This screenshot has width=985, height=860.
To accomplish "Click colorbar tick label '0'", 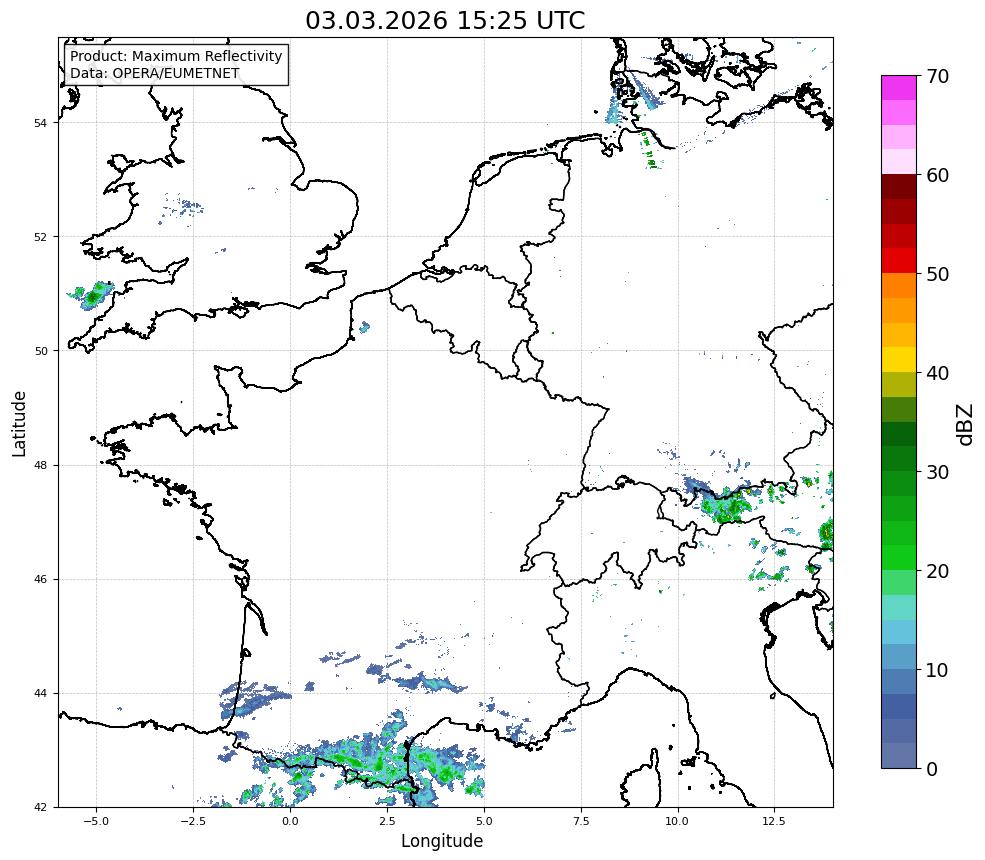I will [x=932, y=769].
